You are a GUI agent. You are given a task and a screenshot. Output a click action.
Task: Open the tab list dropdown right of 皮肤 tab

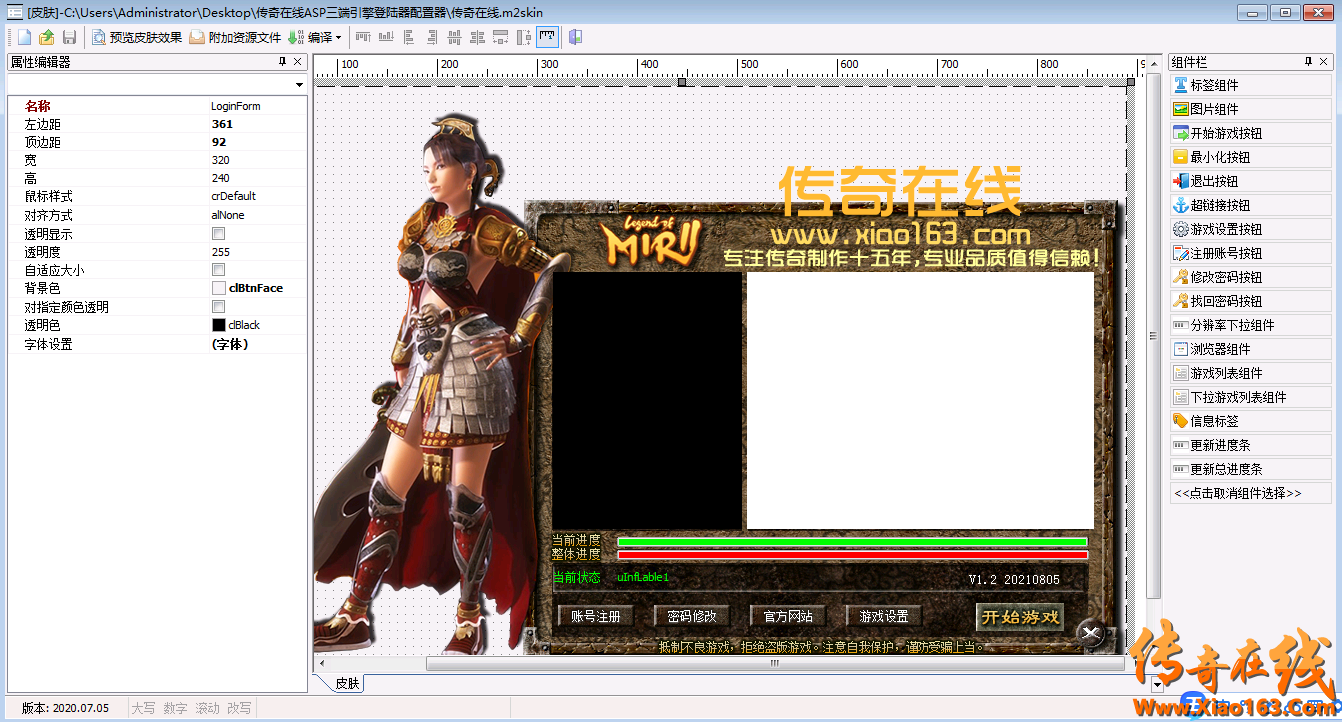point(1157,685)
